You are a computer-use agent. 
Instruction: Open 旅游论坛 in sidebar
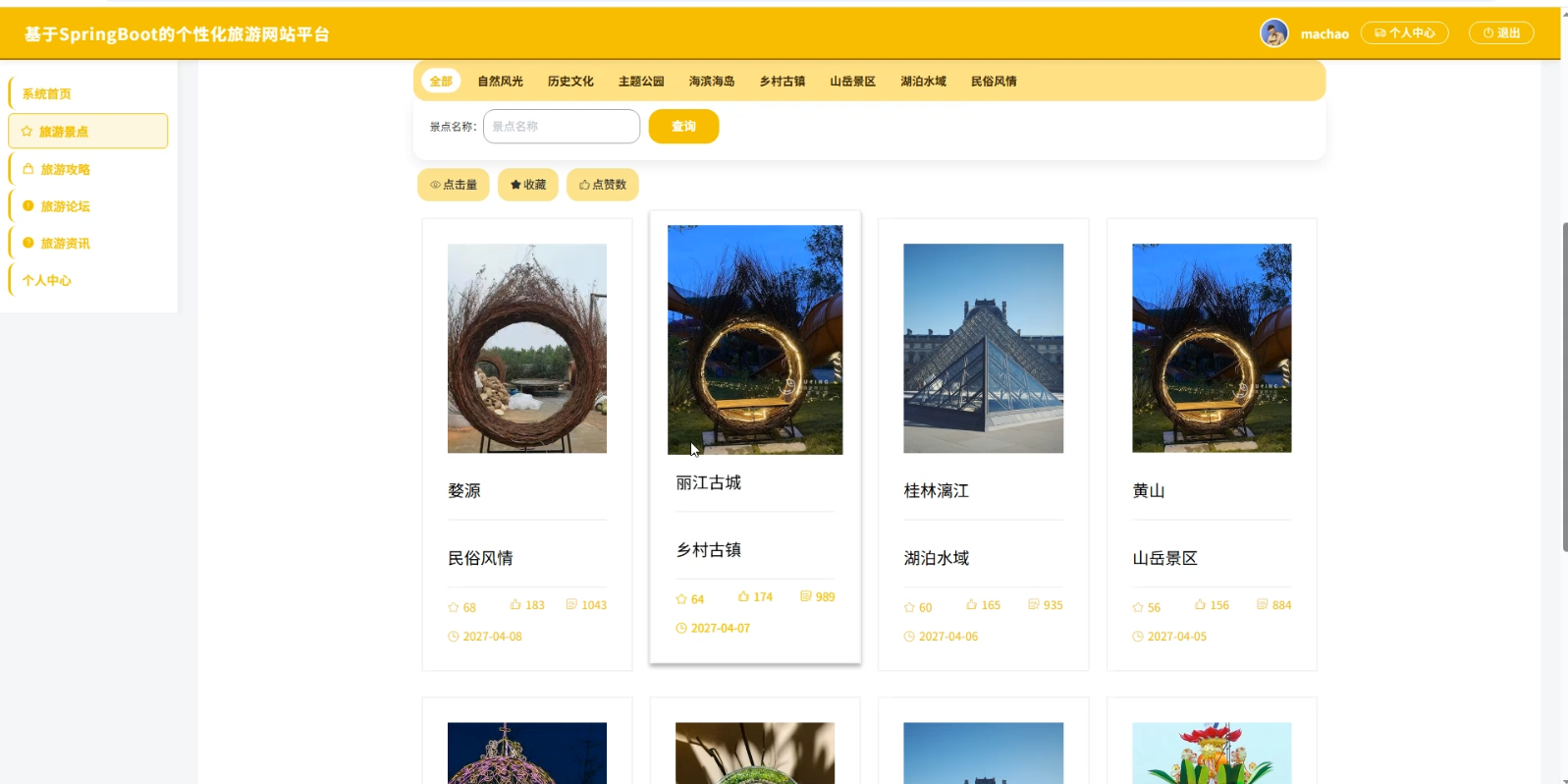click(x=65, y=206)
